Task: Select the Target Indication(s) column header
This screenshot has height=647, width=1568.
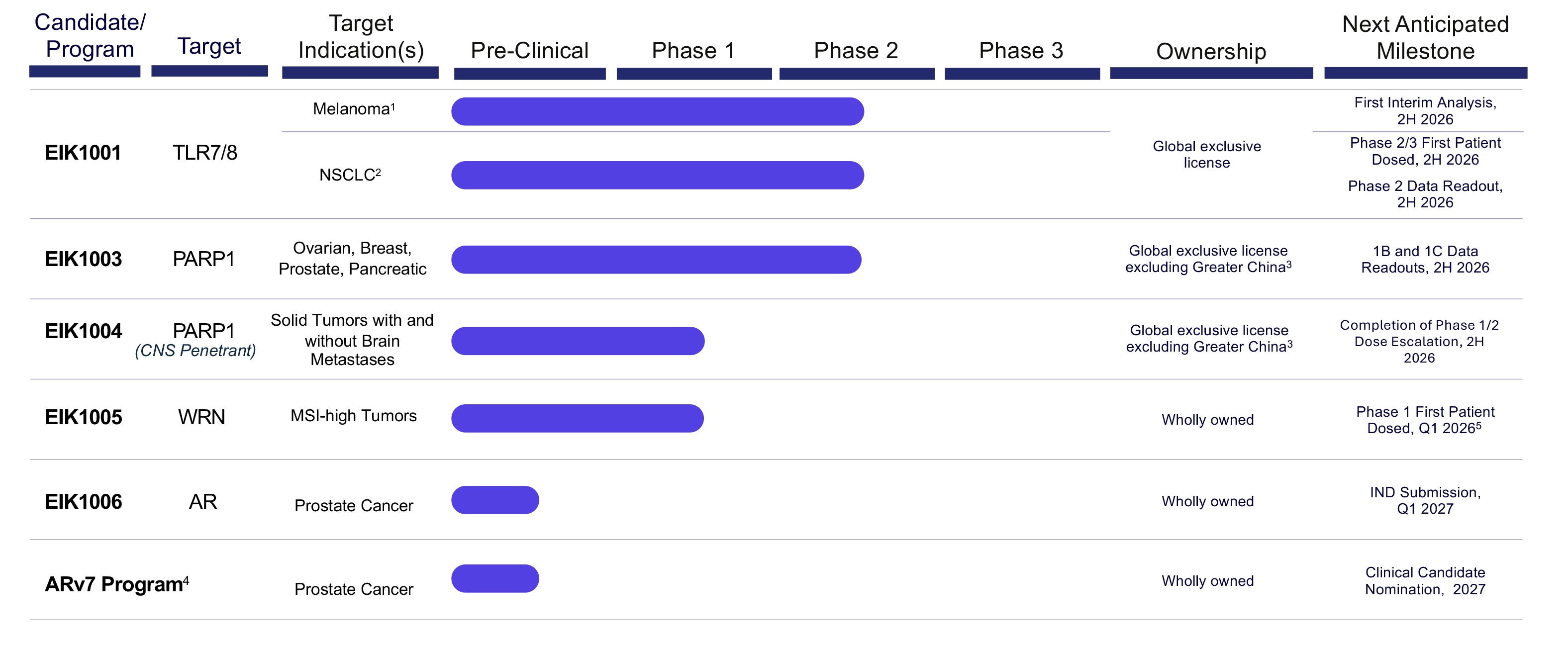Action: 360,37
